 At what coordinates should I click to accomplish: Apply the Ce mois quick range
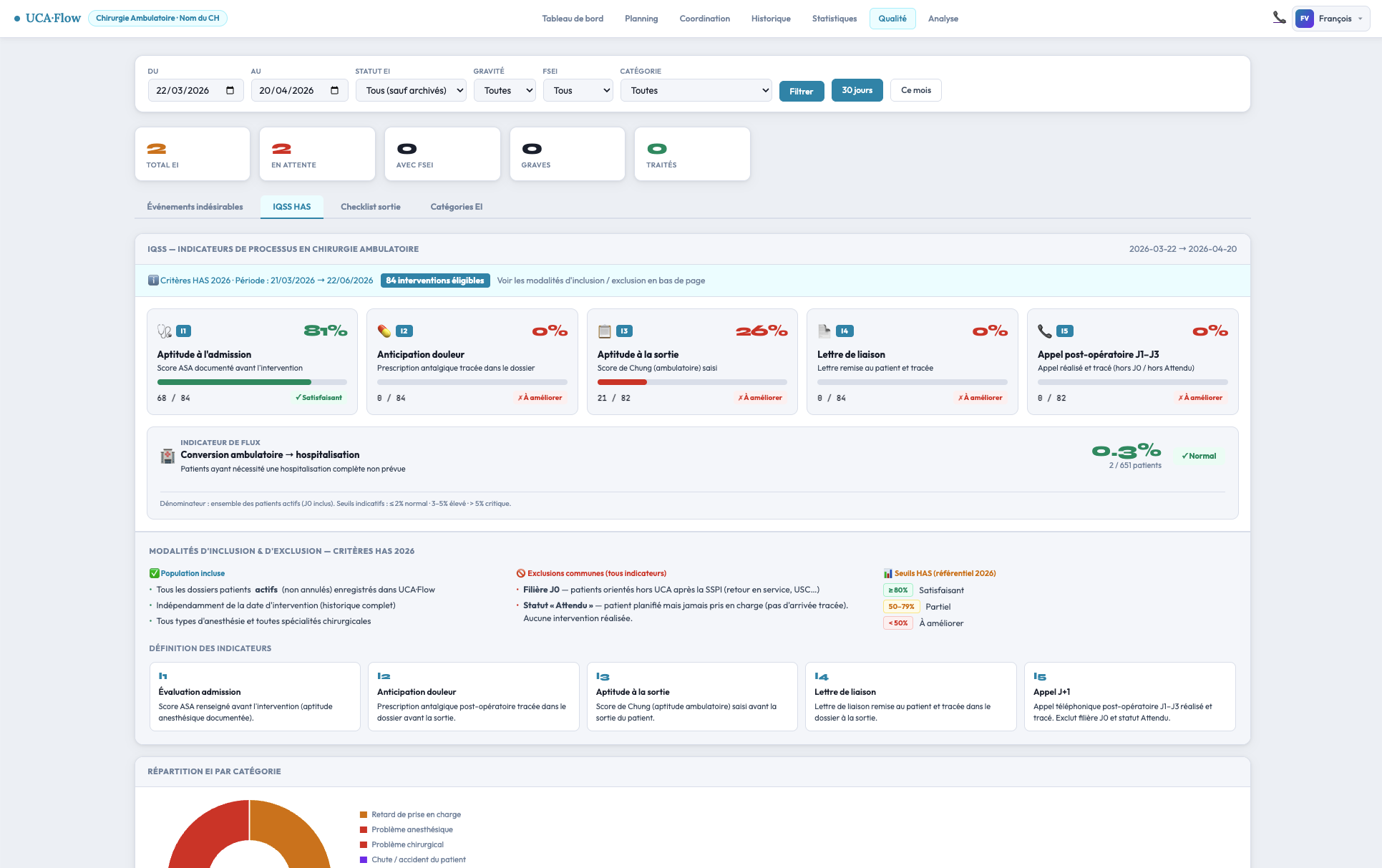916,90
